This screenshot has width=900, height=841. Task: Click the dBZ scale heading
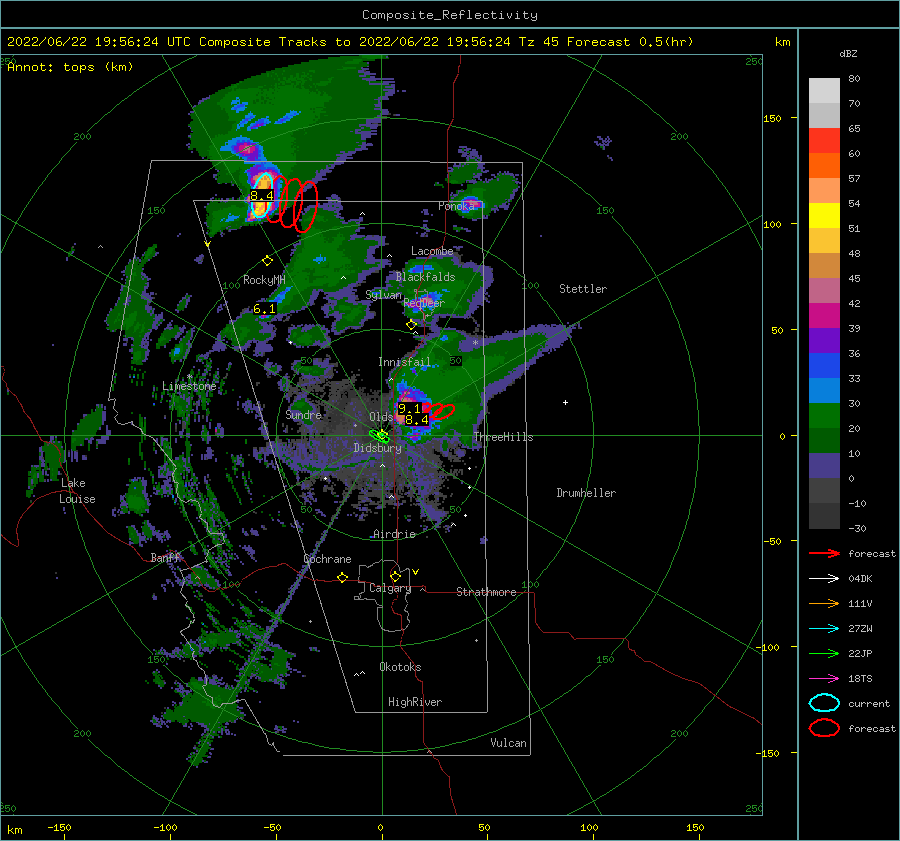coord(848,54)
